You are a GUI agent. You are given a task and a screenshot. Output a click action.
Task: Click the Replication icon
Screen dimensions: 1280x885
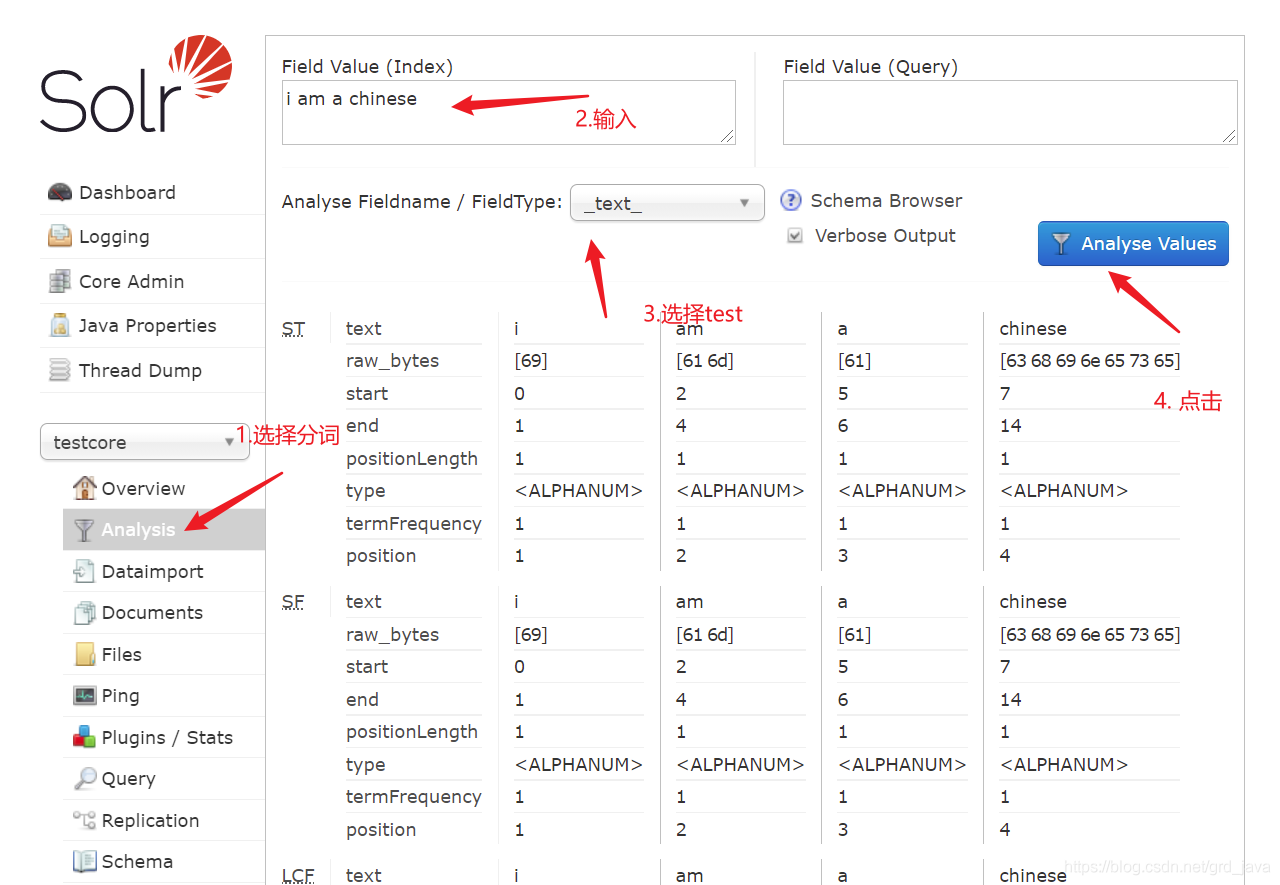(85, 820)
